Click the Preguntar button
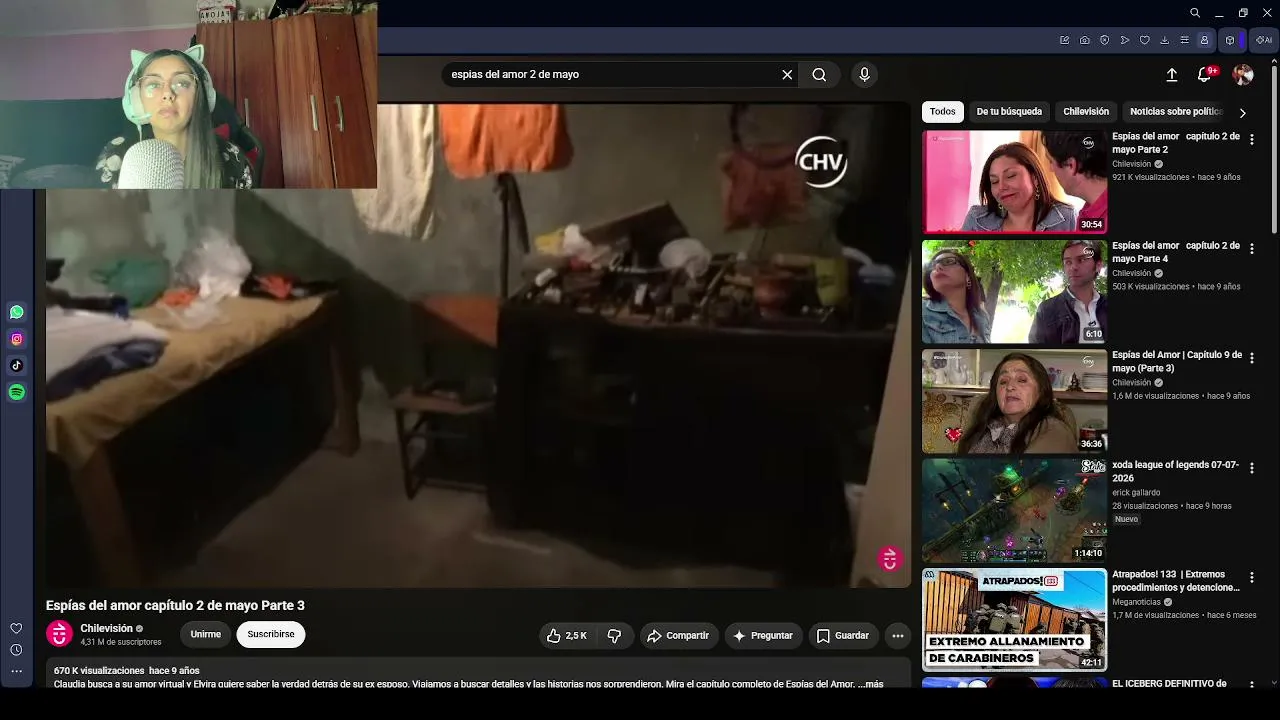This screenshot has width=1280, height=720. 763,635
